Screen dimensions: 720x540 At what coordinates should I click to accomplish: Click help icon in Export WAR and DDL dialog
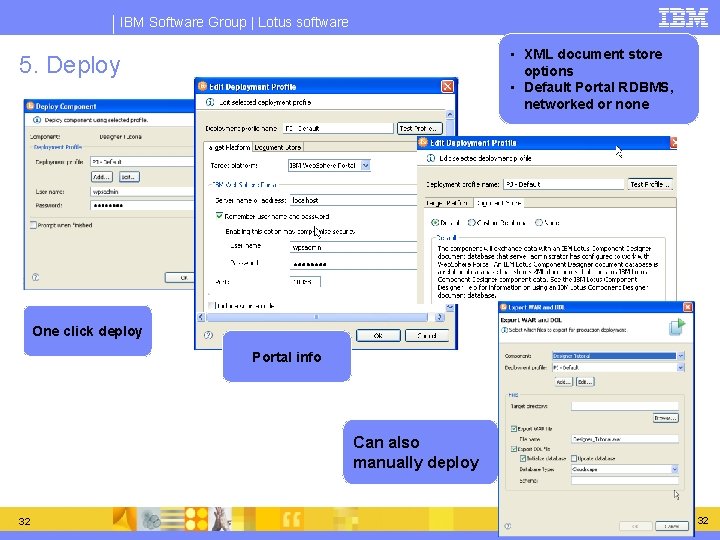coord(507,526)
